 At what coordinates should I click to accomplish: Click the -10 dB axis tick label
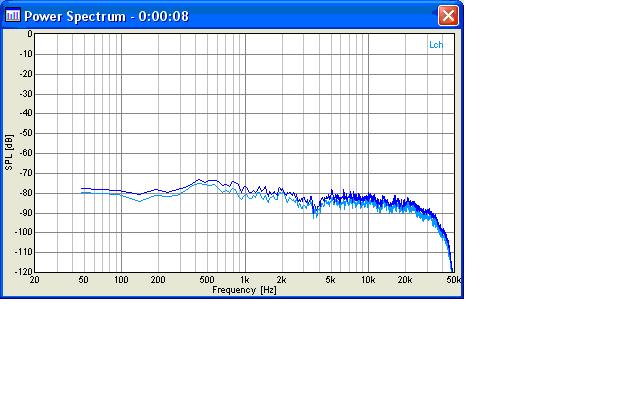[x=25, y=54]
